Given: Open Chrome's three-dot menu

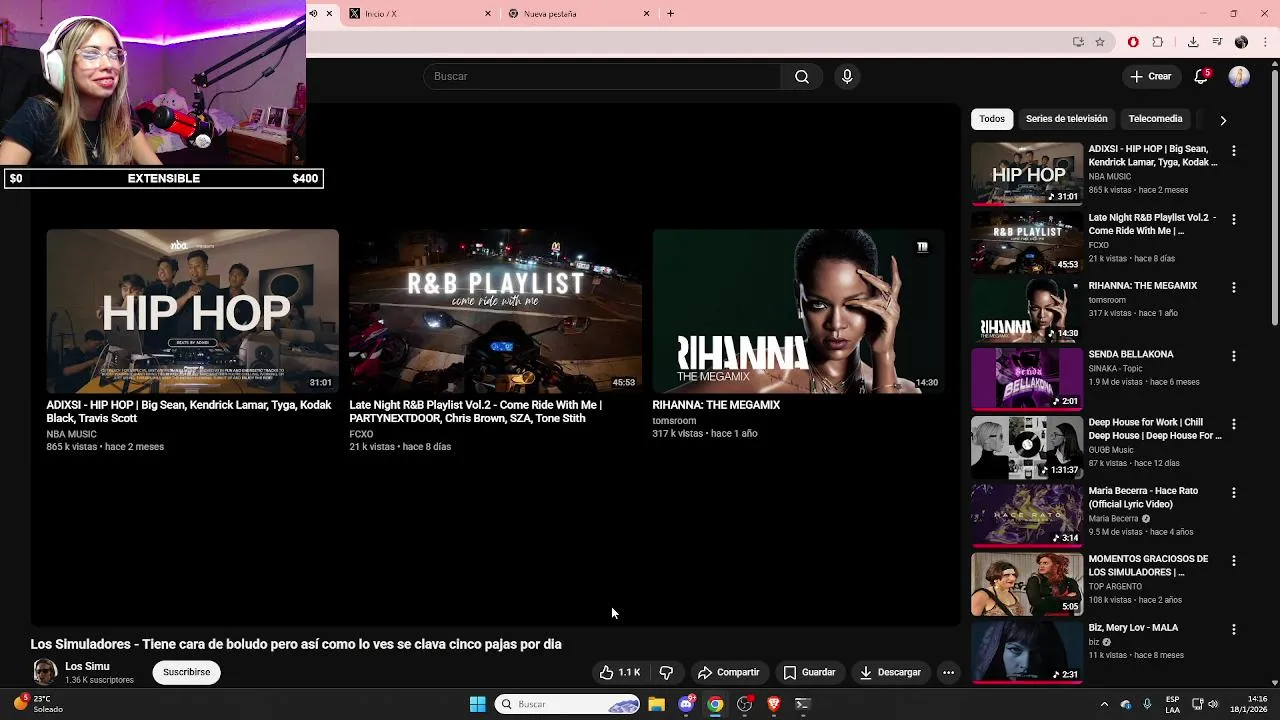Looking at the screenshot, I should coord(1265,42).
